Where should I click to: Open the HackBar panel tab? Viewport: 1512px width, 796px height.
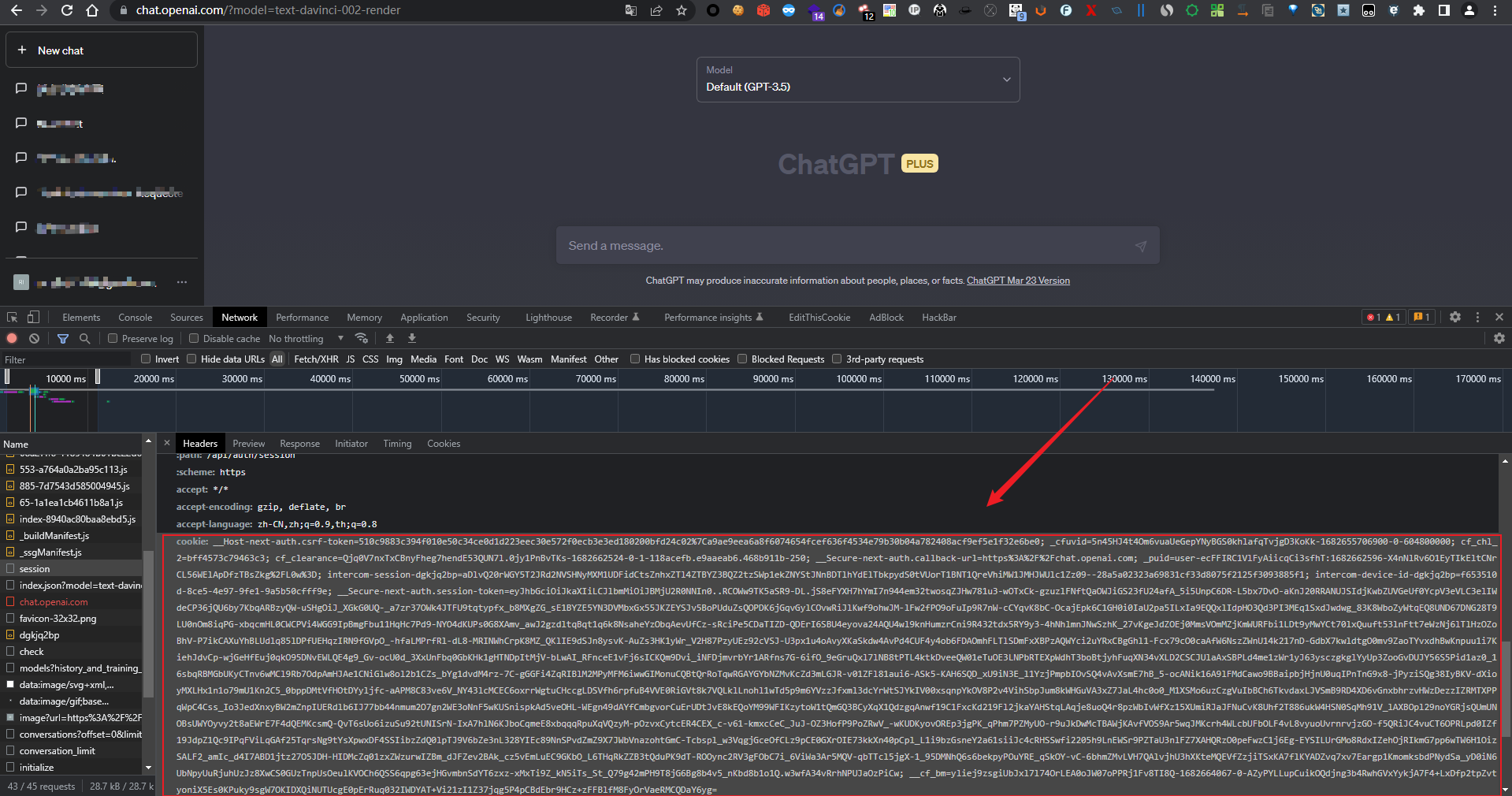[939, 317]
